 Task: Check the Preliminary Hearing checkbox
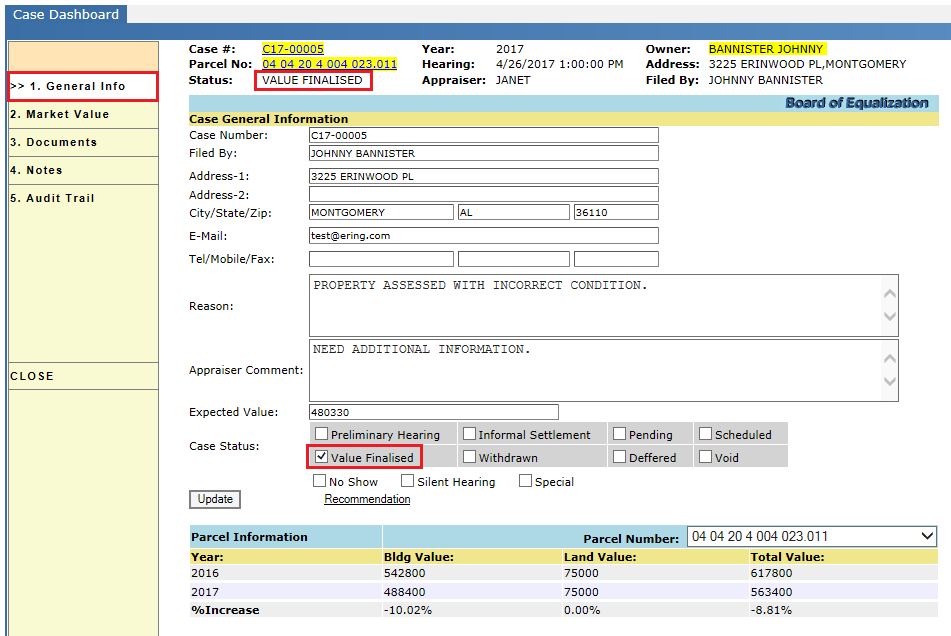[321, 434]
